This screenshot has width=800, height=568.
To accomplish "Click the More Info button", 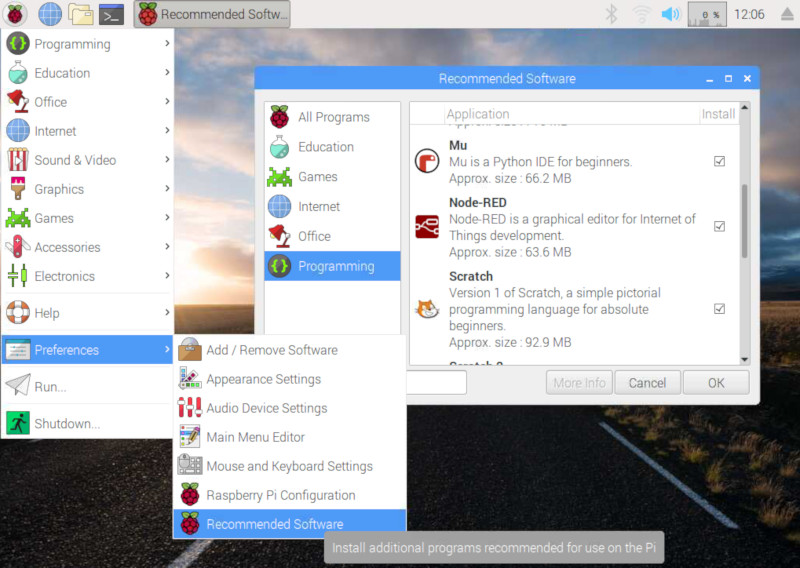I will tap(579, 383).
